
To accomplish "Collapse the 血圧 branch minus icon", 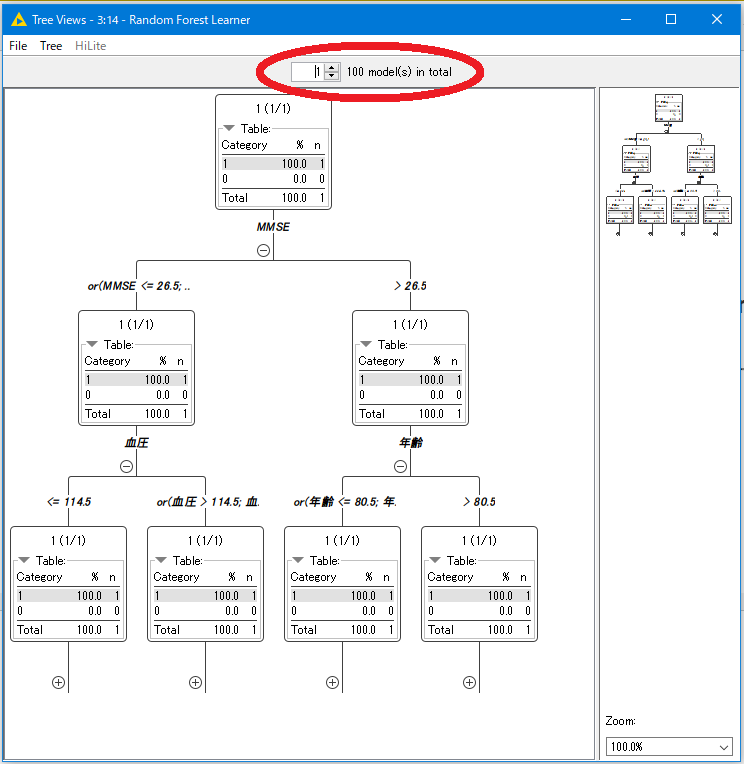I will (126, 466).
